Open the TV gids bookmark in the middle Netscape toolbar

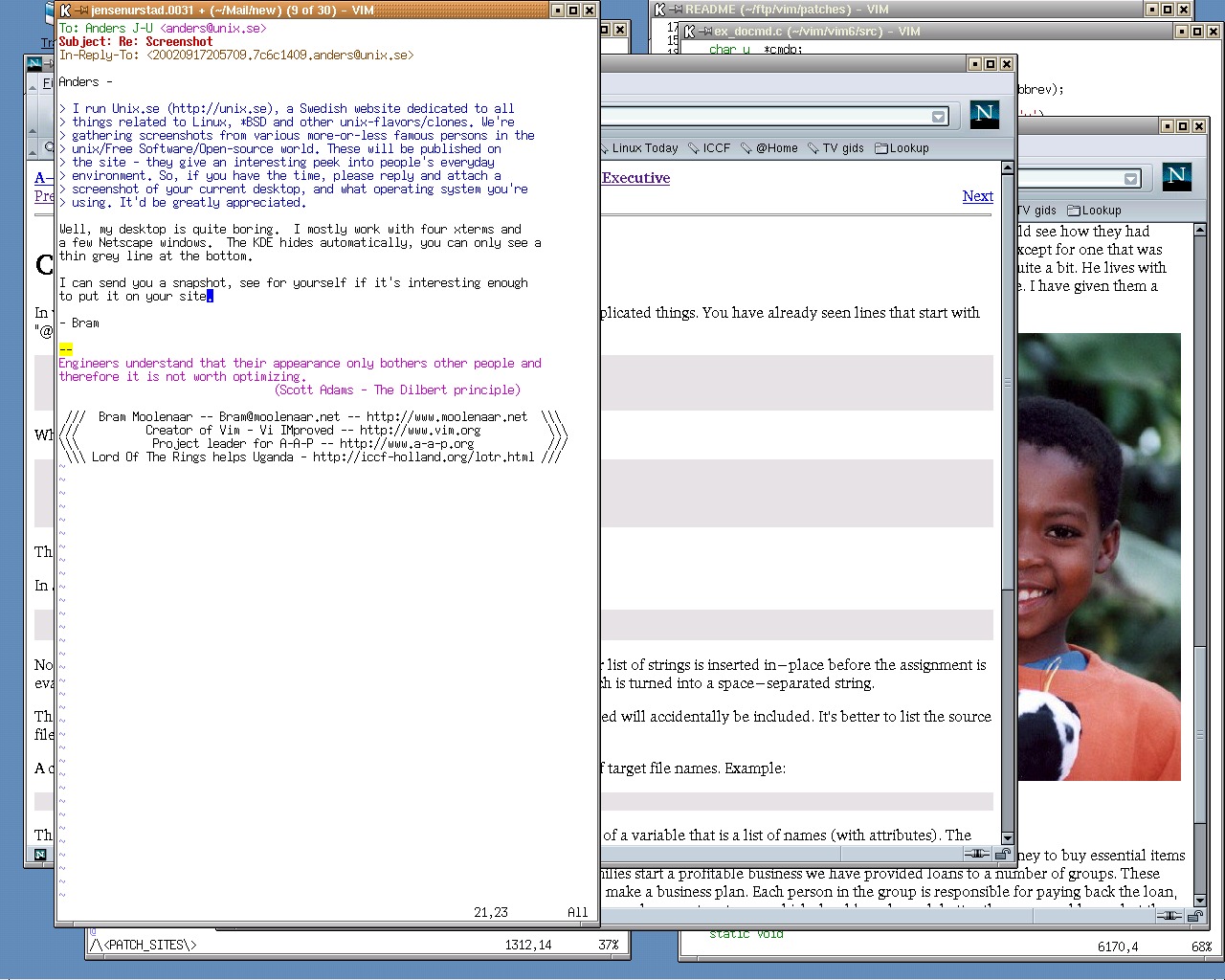click(835, 148)
